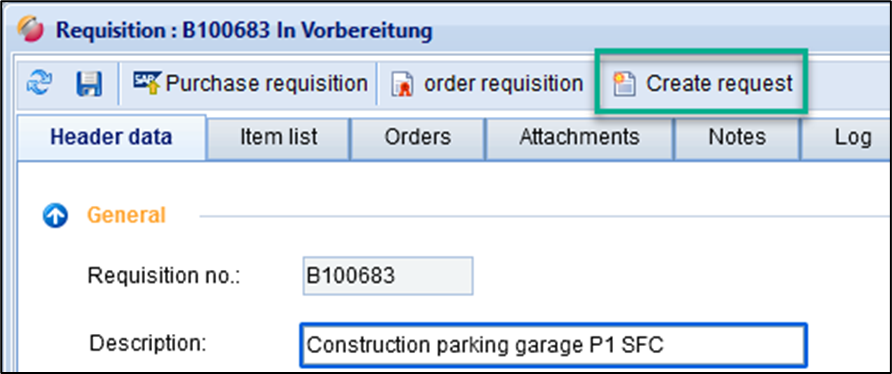
Task: Switch to the Header data tab
Action: point(111,137)
